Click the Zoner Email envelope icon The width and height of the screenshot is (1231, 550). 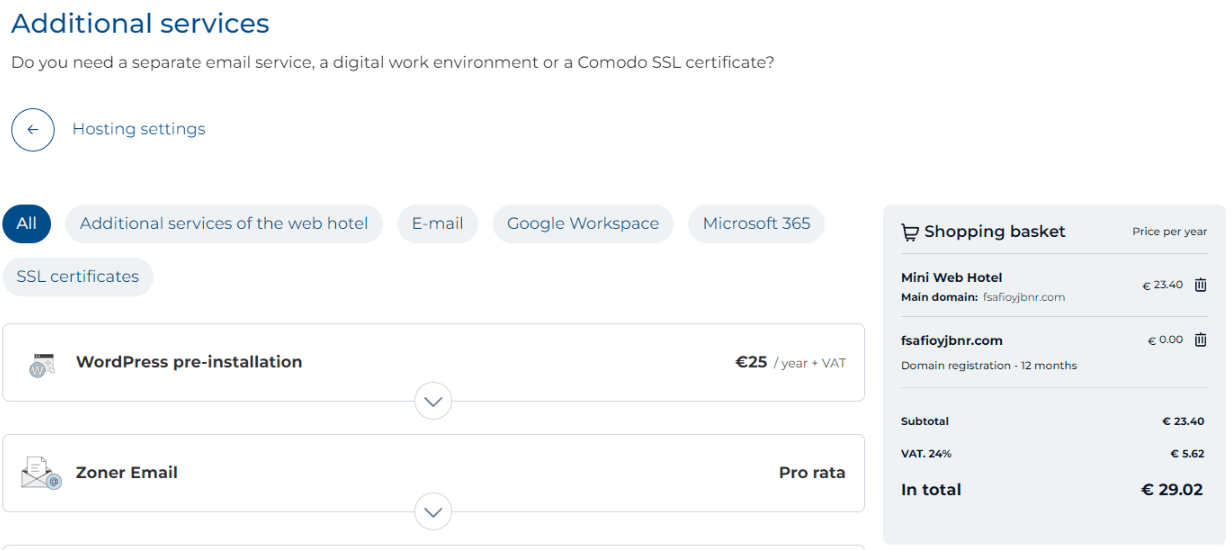coord(41,473)
